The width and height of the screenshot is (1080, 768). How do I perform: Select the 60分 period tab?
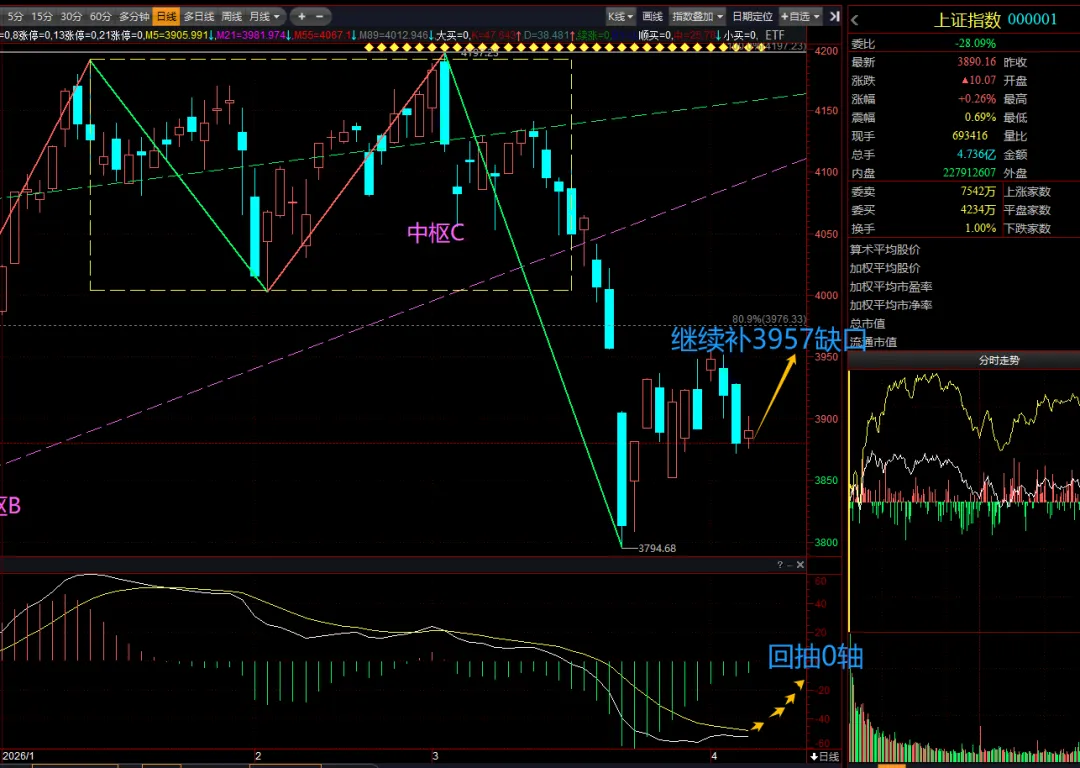coord(101,16)
